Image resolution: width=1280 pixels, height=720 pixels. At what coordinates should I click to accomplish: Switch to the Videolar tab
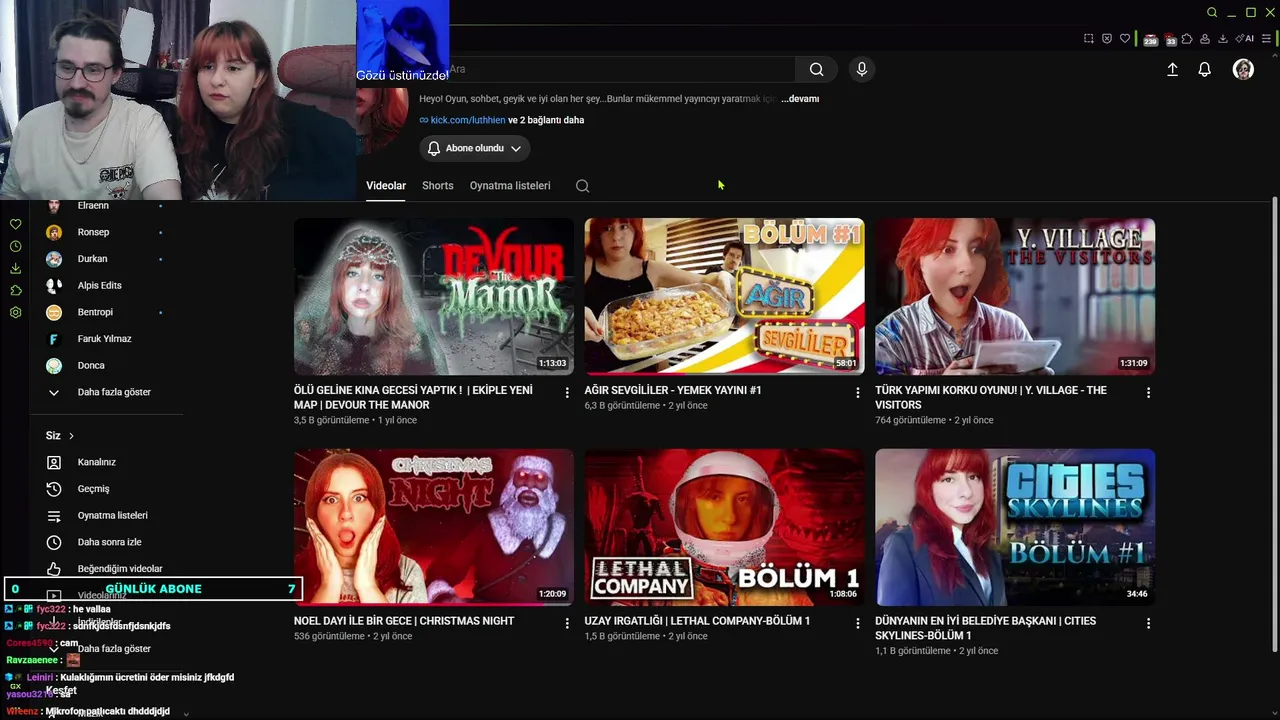pyautogui.click(x=386, y=186)
